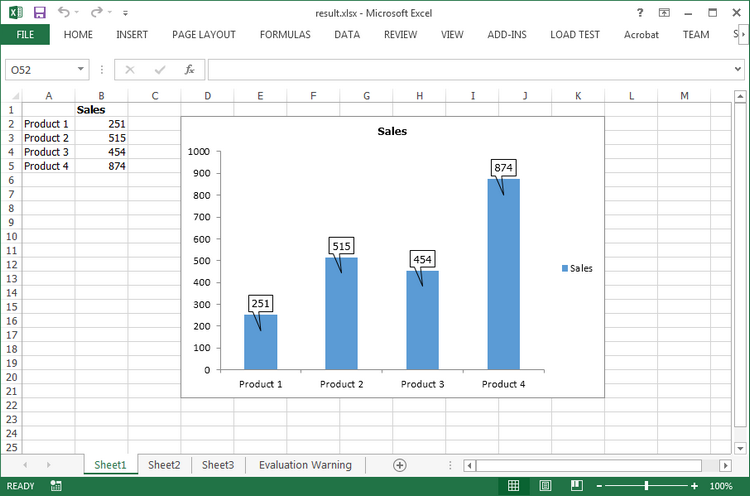Open the REVIEW tab
Screen dimensions: 750x496
[400, 34]
